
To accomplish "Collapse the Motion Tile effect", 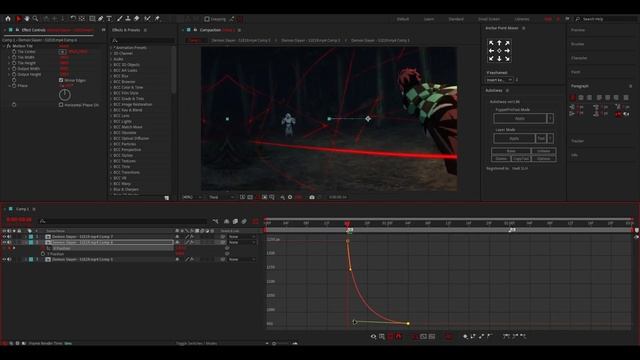I will 4,46.
